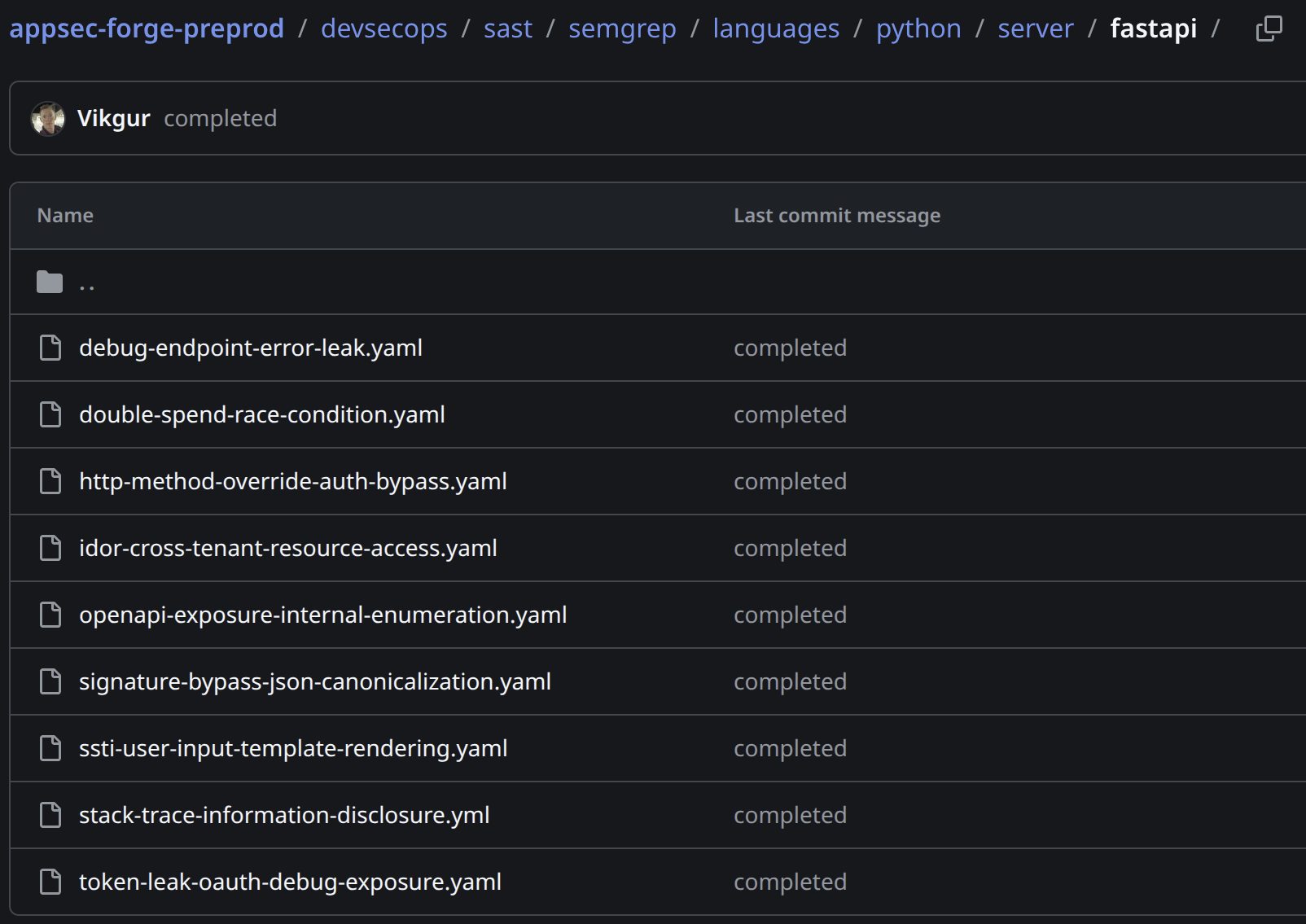Click file icon beside openapi-exposure-internal-enumeration.yaml

[x=50, y=615]
